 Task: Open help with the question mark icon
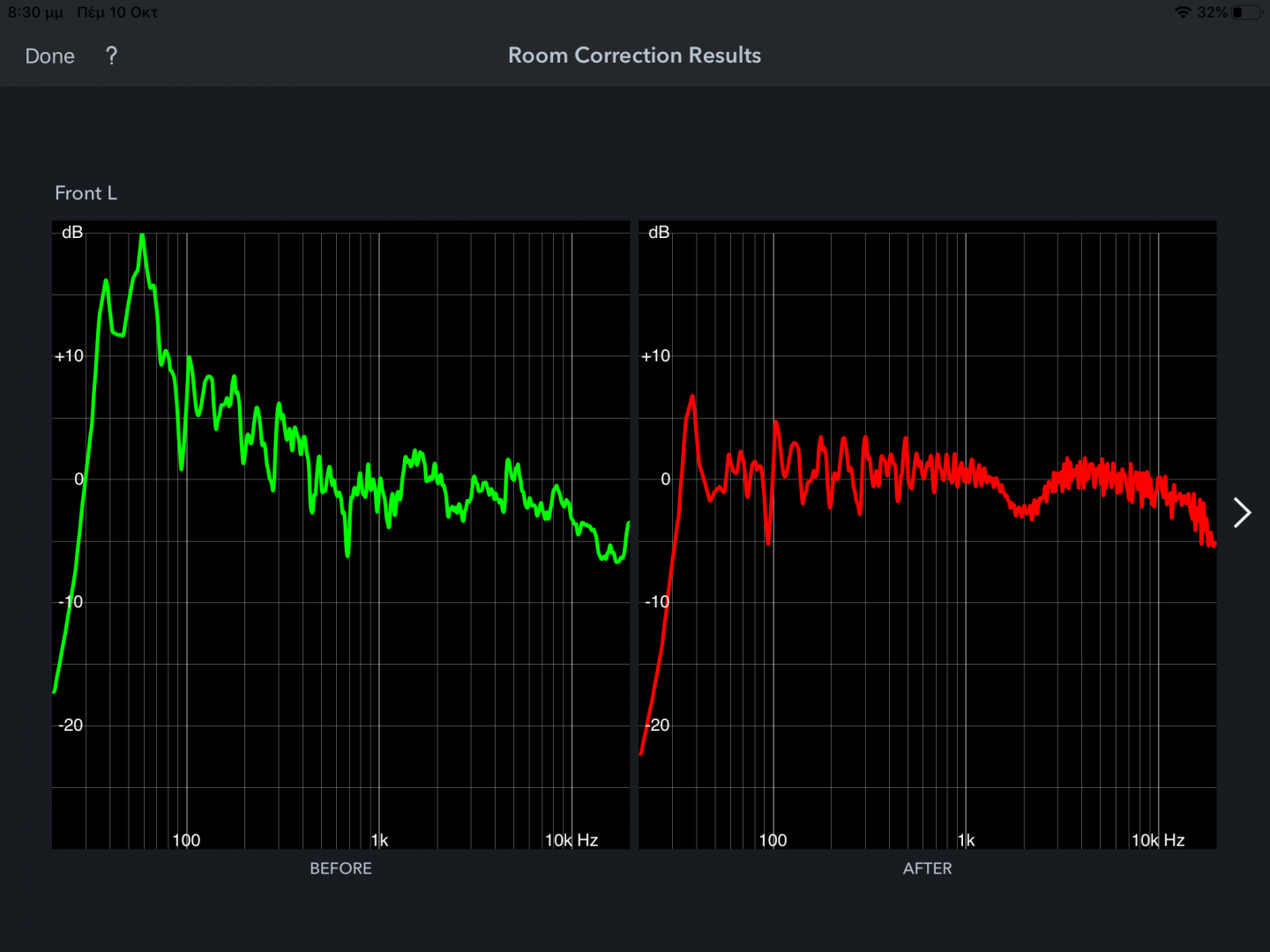click(111, 56)
